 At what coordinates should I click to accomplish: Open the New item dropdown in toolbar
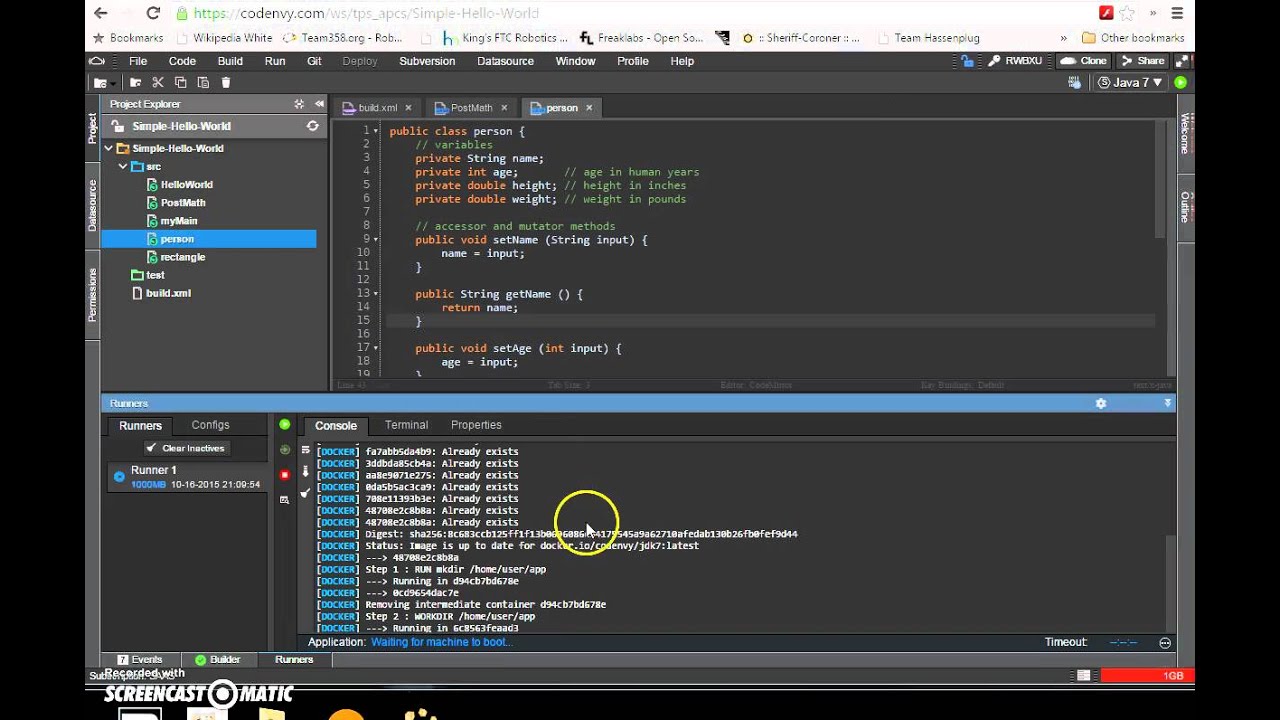click(104, 83)
